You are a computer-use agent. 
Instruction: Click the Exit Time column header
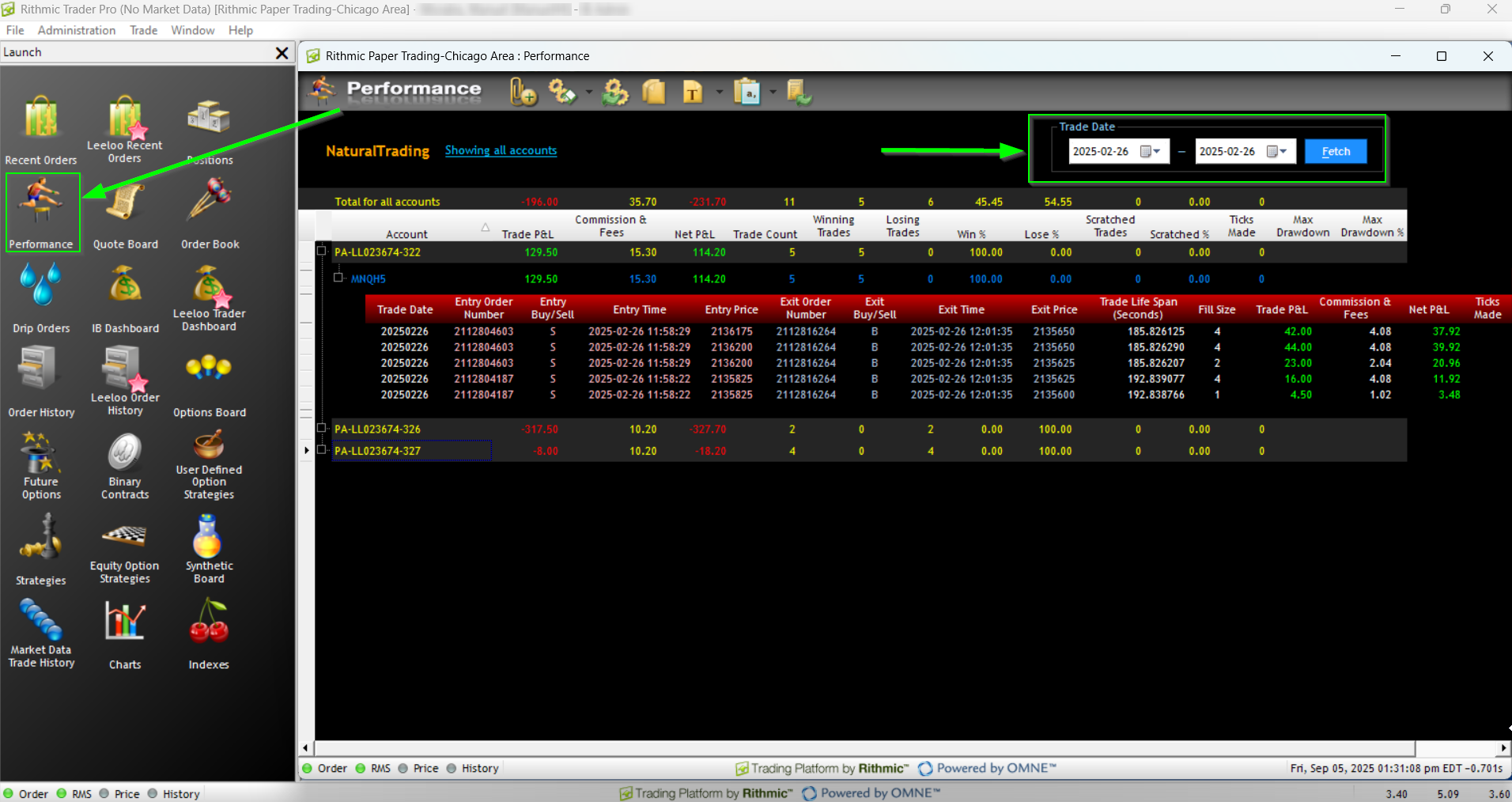961,309
